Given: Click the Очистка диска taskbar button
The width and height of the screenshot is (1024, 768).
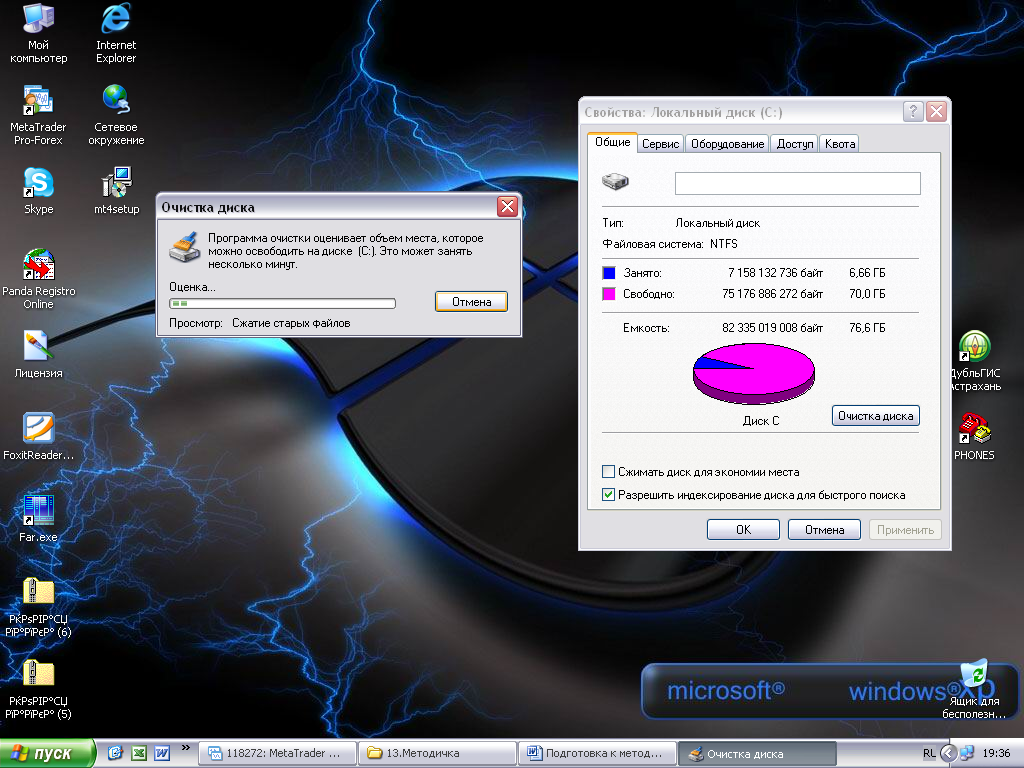Looking at the screenshot, I should click(758, 753).
